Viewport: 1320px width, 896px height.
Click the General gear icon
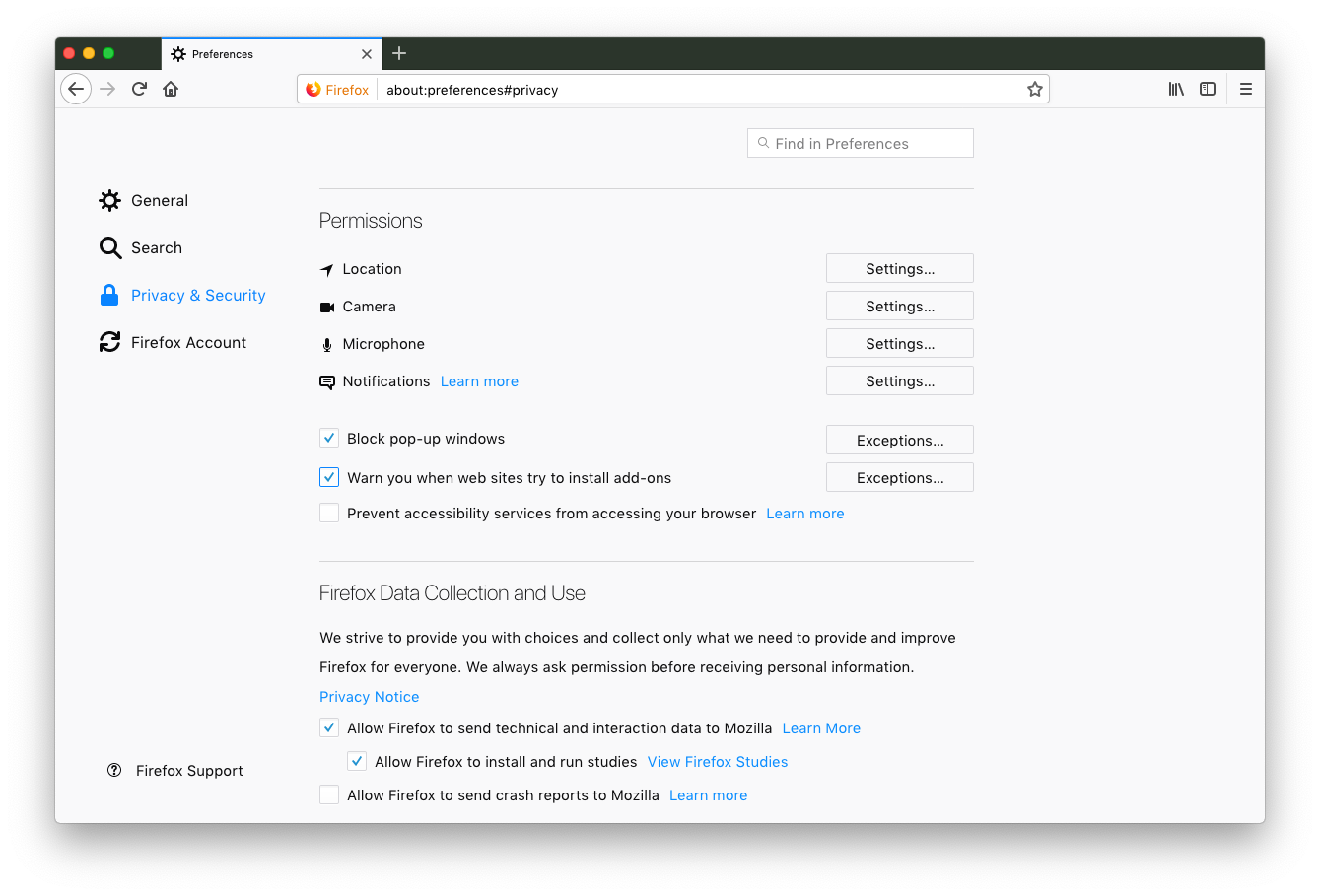(x=109, y=201)
